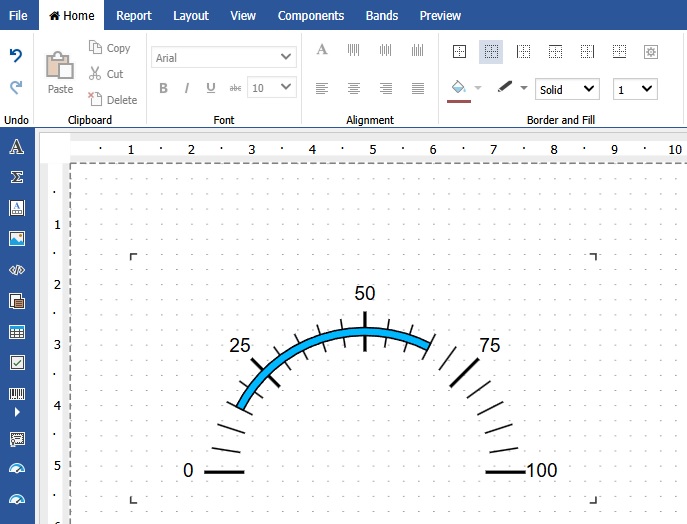Click the Redo arrow icon
This screenshot has height=524, width=687.
click(x=16, y=88)
